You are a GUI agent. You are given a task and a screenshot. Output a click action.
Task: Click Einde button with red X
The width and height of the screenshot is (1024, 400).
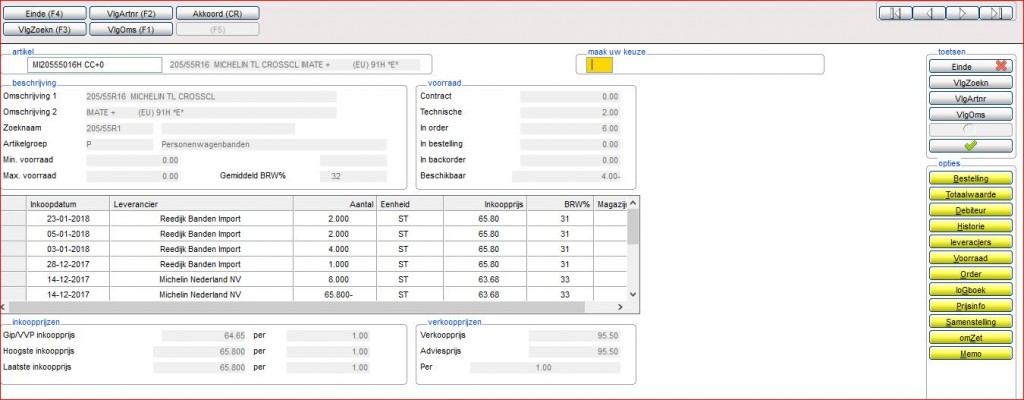click(969, 66)
